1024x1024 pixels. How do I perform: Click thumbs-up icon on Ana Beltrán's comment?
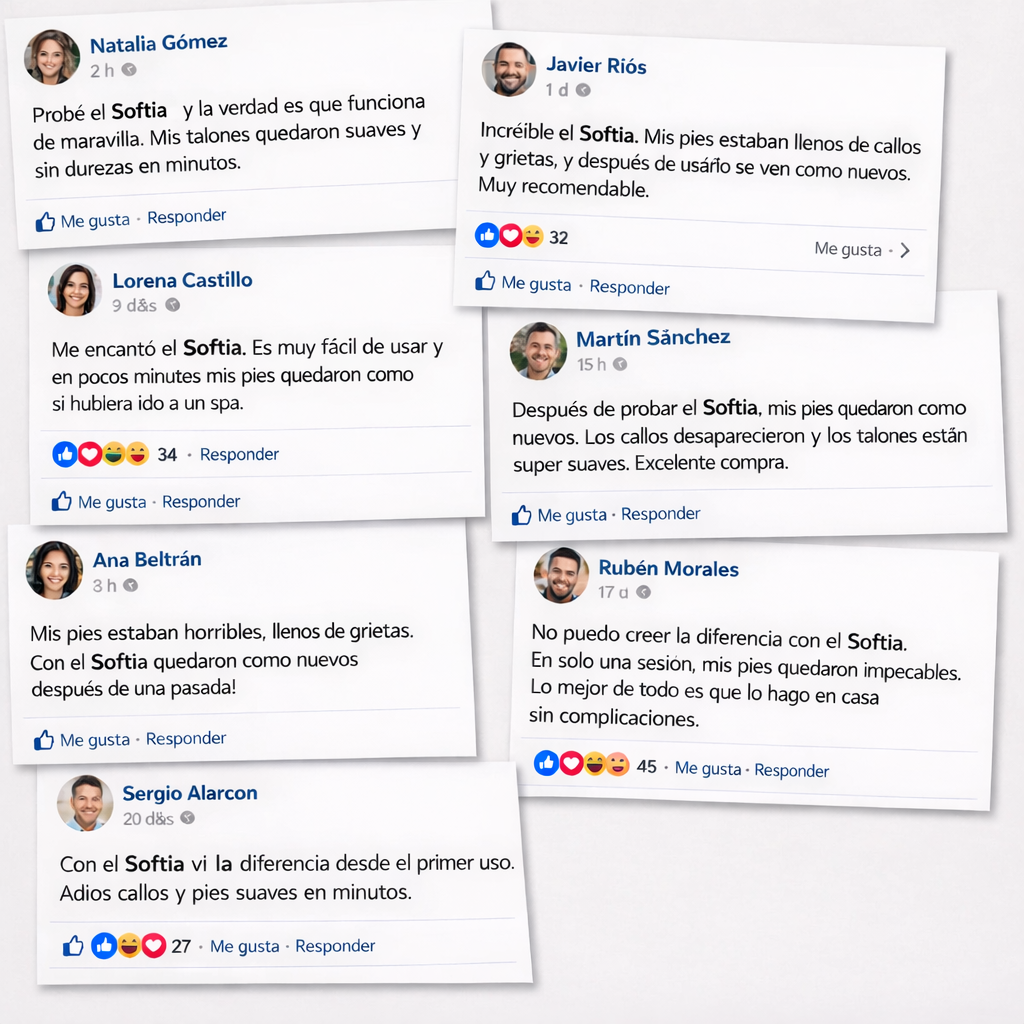coord(44,741)
